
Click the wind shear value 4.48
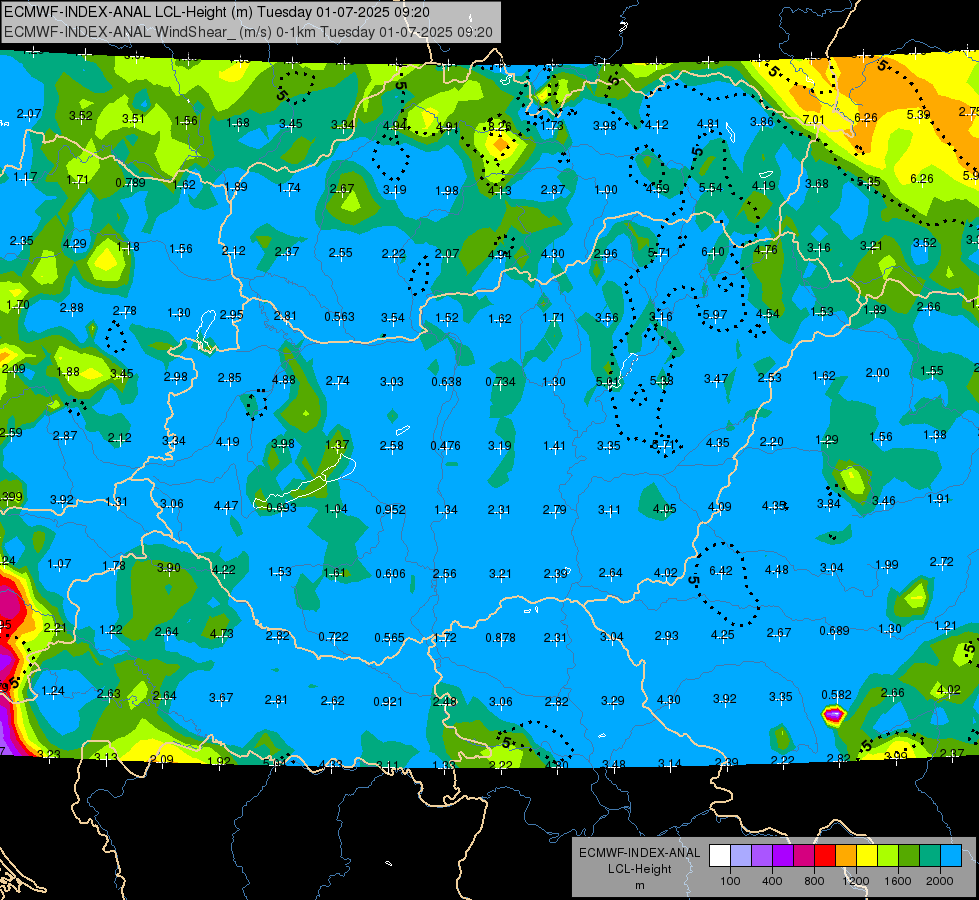coord(776,570)
